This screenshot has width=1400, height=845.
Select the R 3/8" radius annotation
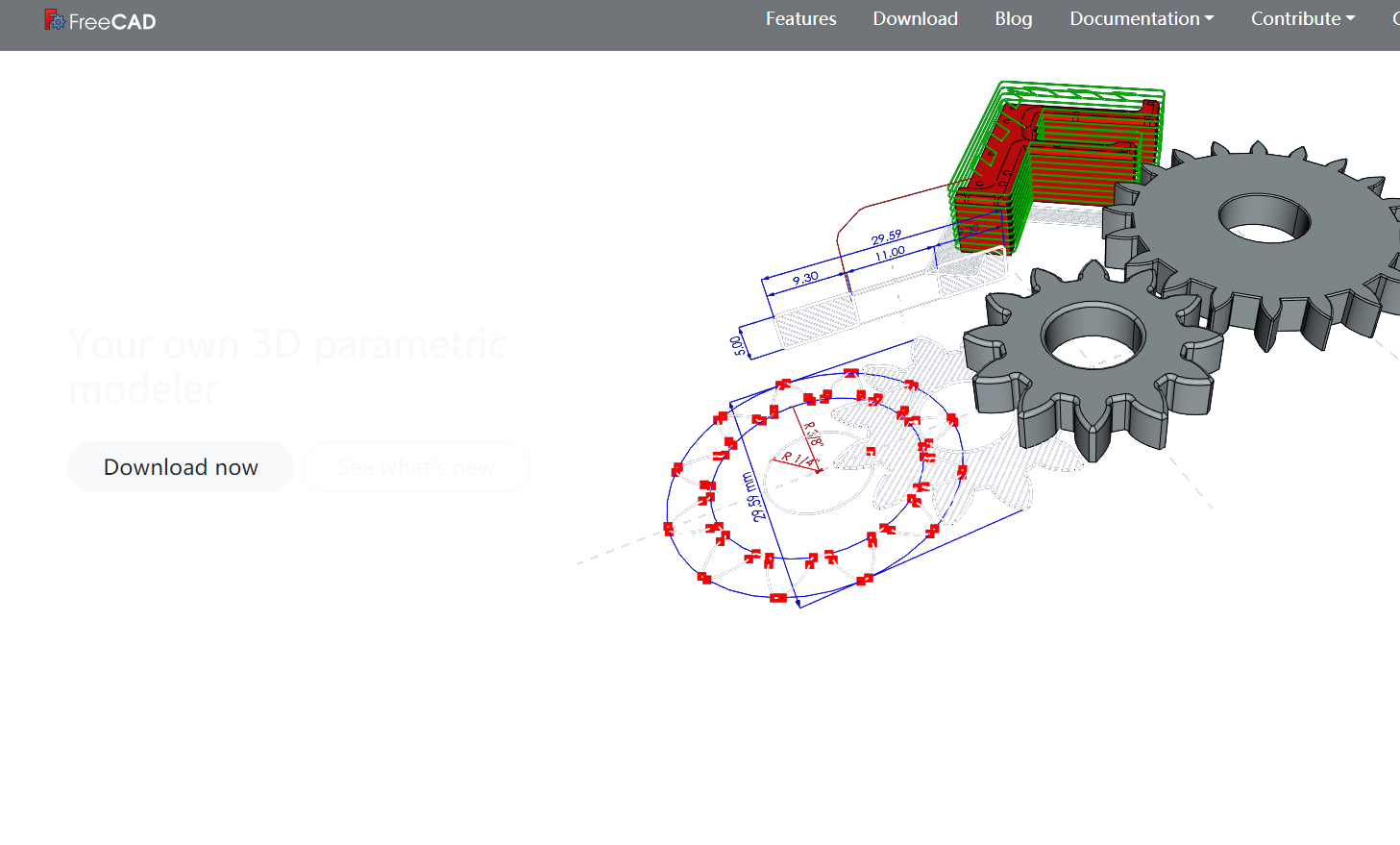click(813, 434)
